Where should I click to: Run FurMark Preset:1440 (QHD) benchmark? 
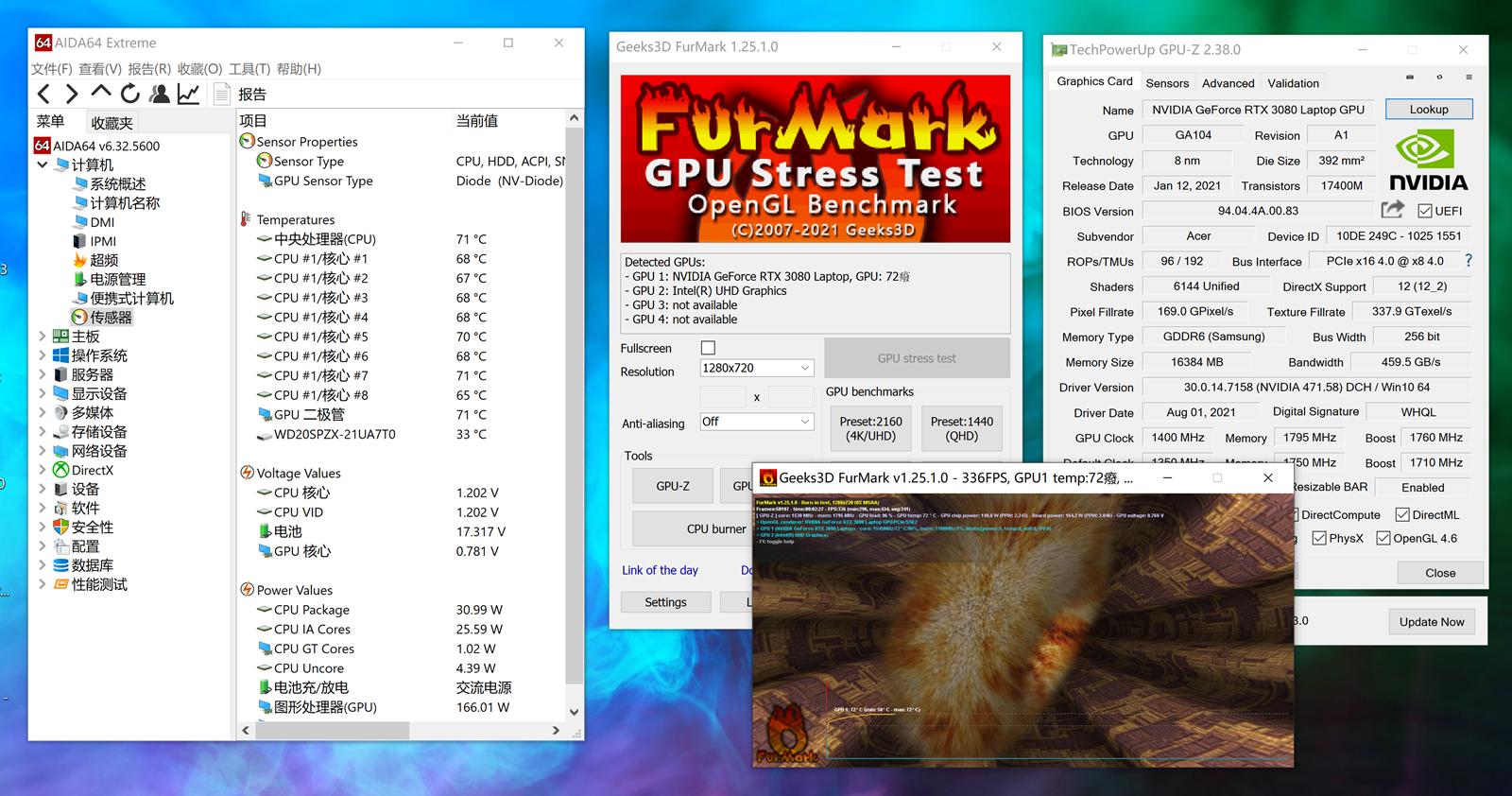point(962,428)
